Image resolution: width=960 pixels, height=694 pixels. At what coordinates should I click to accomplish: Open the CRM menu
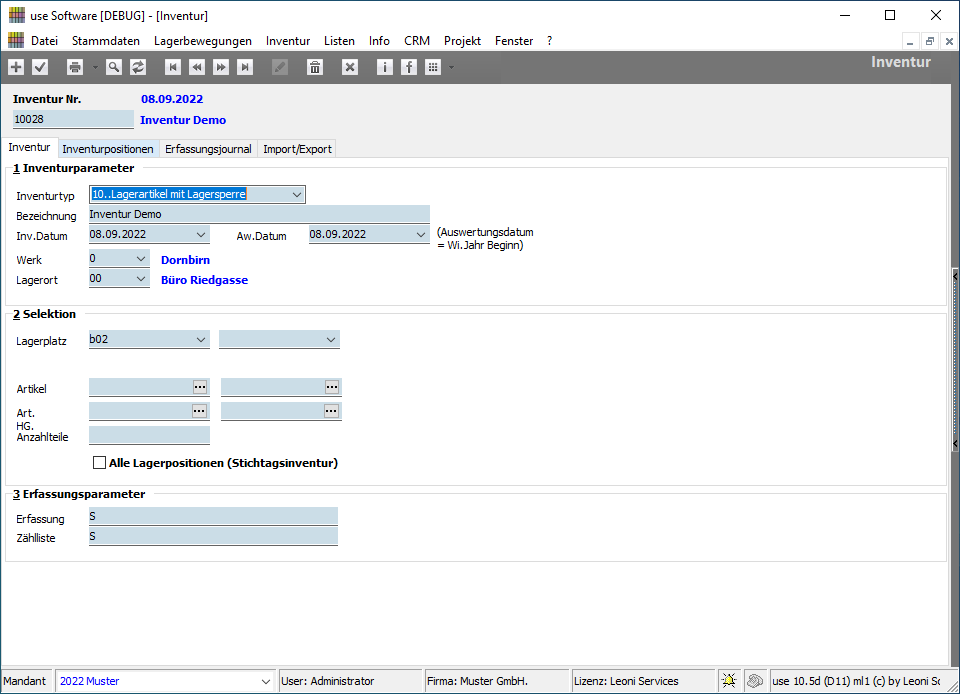tap(417, 41)
